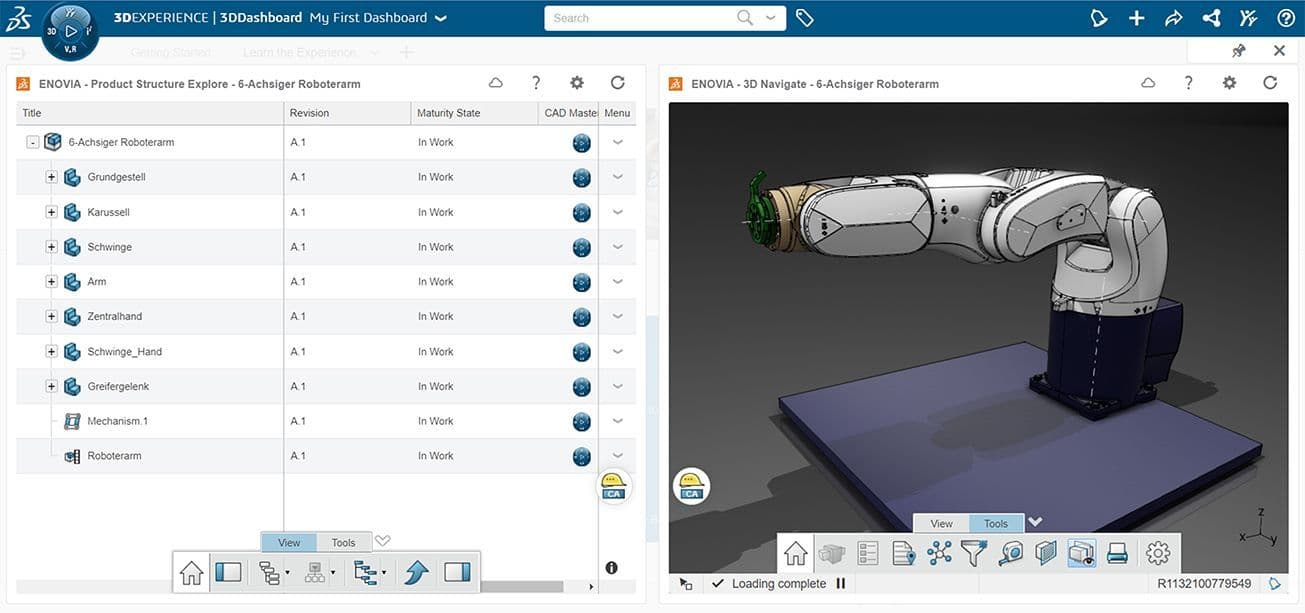1305x613 pixels.
Task: Refresh the Product Structure Explore widget
Action: 618,83
